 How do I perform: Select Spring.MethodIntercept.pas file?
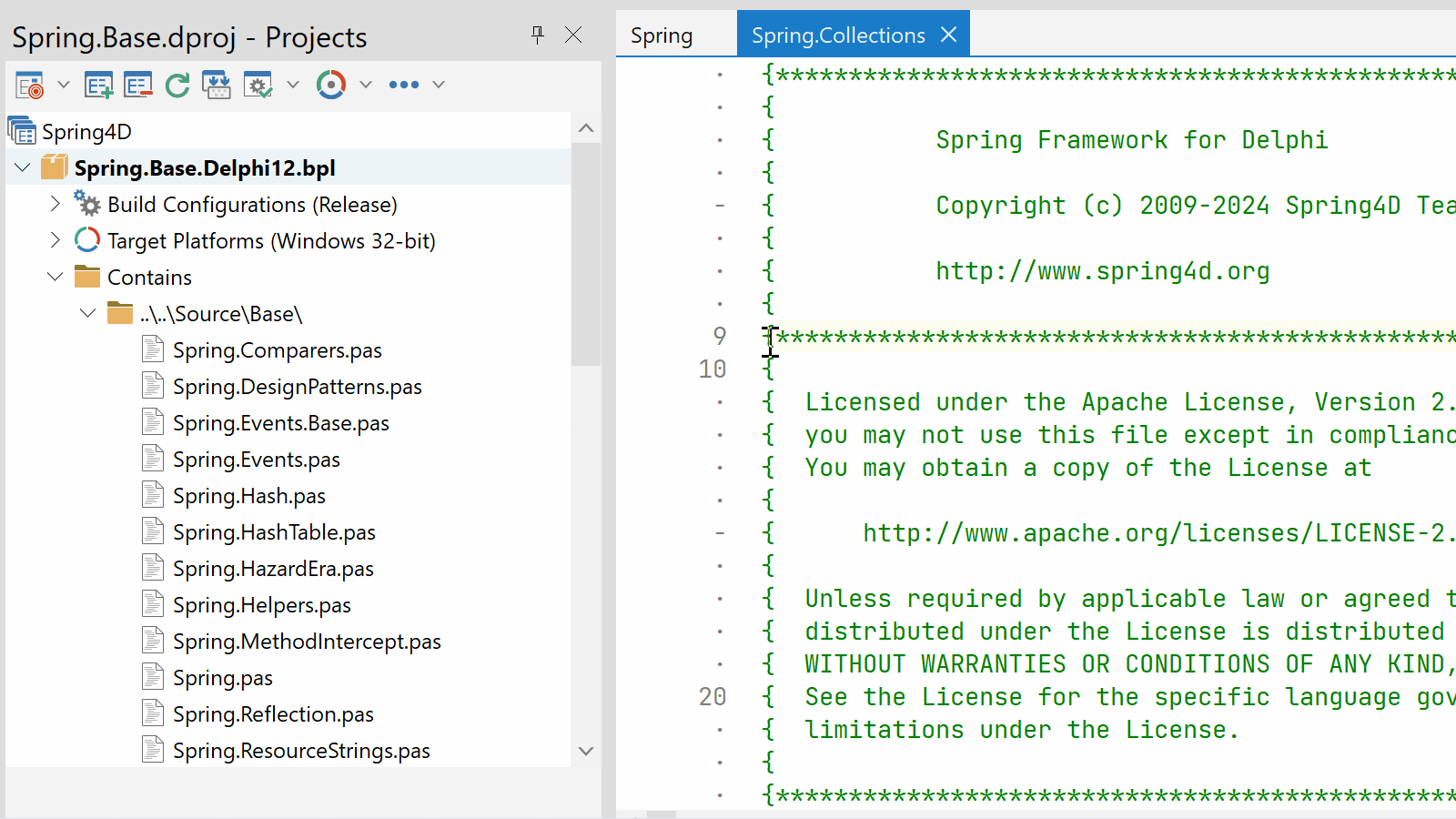tap(307, 642)
